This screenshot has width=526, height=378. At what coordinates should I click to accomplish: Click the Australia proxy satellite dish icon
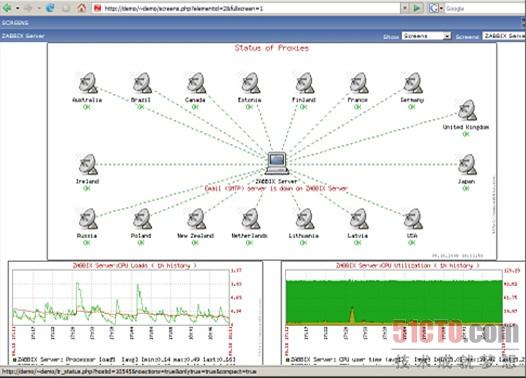[x=88, y=83]
